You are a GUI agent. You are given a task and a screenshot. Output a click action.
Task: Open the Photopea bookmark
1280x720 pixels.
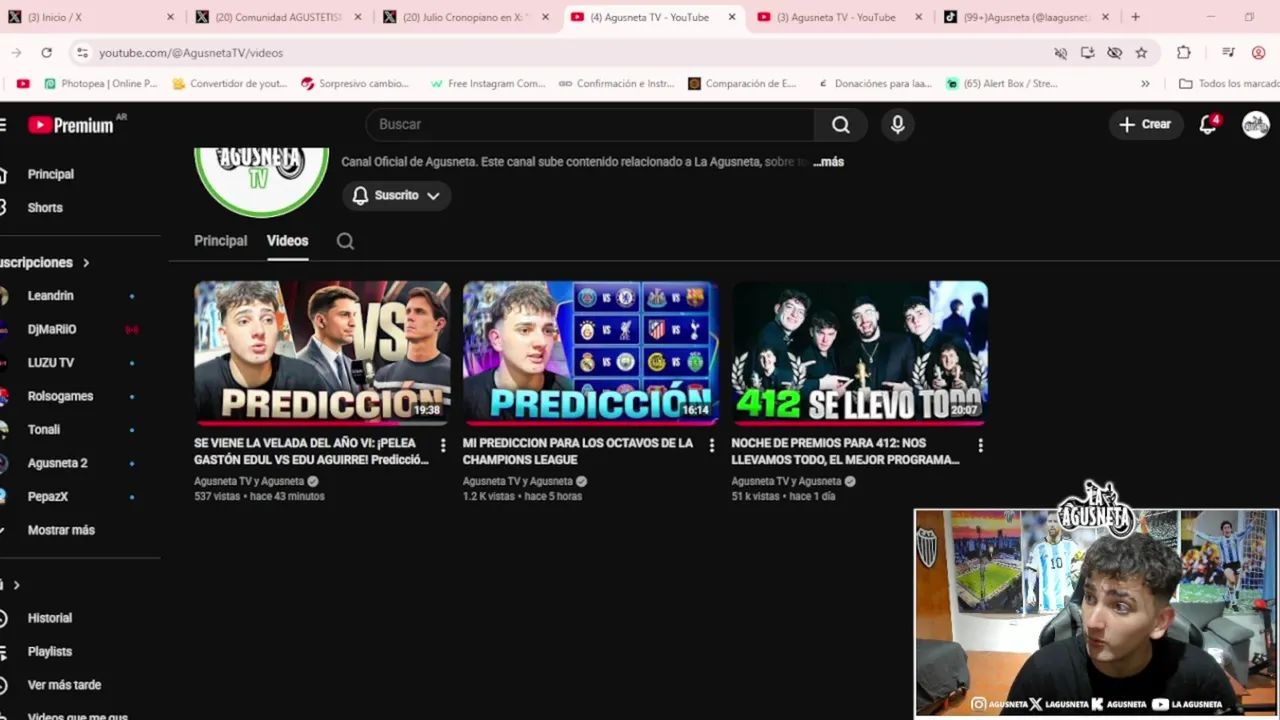[x=99, y=84]
